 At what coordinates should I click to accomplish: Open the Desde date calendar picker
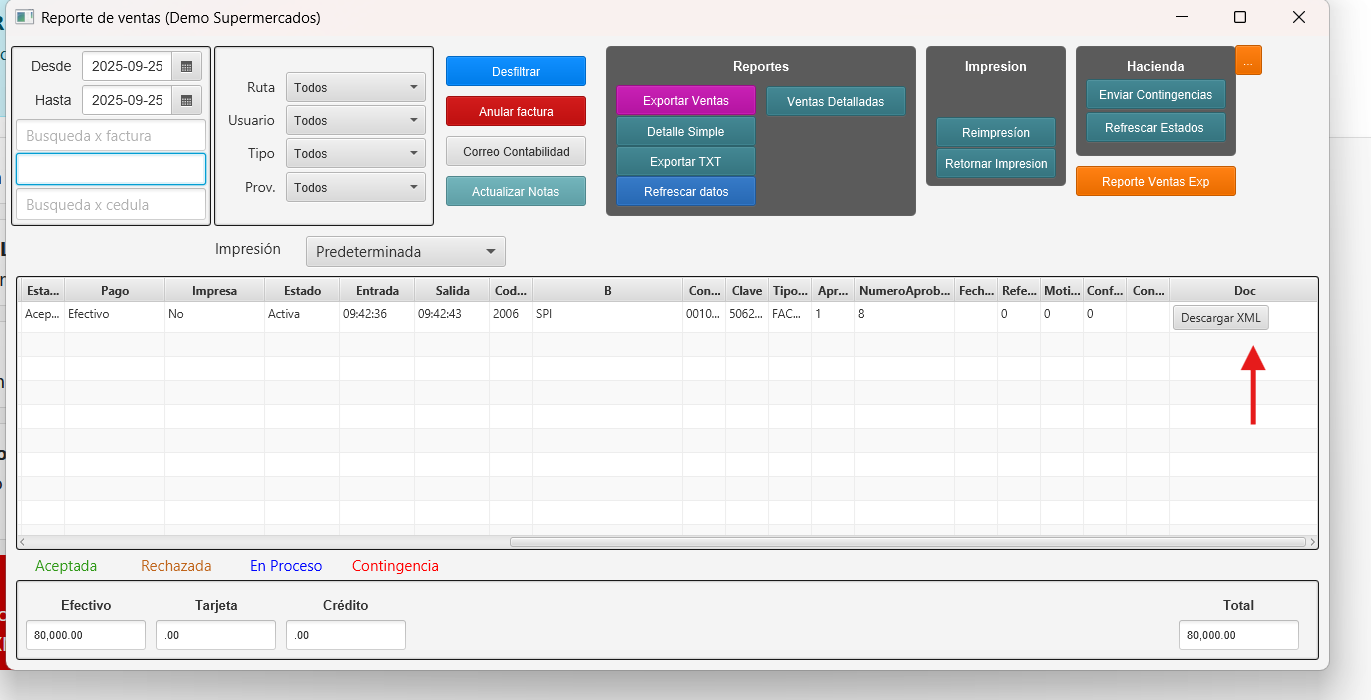pos(186,67)
